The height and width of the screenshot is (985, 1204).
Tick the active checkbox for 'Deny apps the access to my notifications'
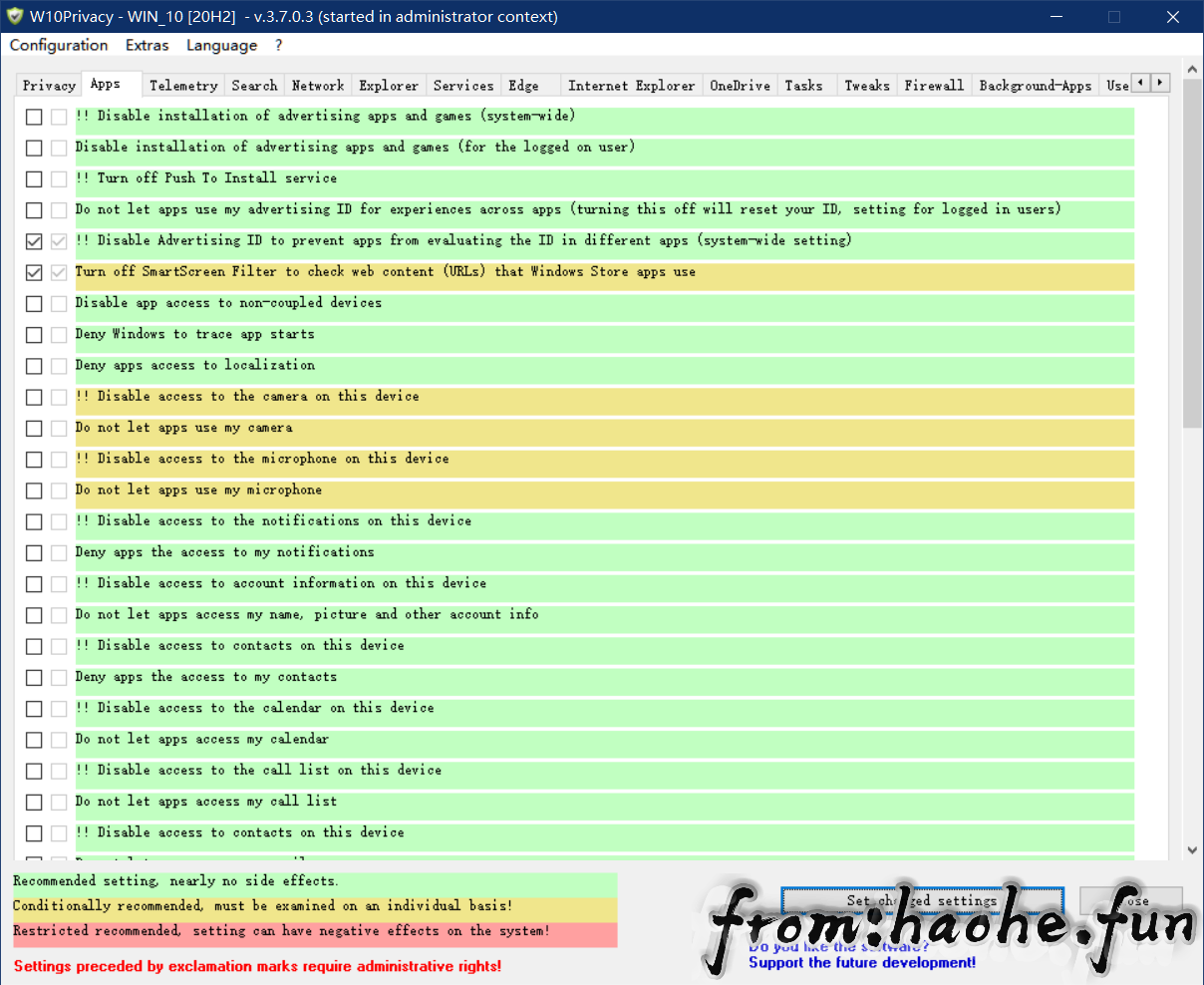[34, 553]
